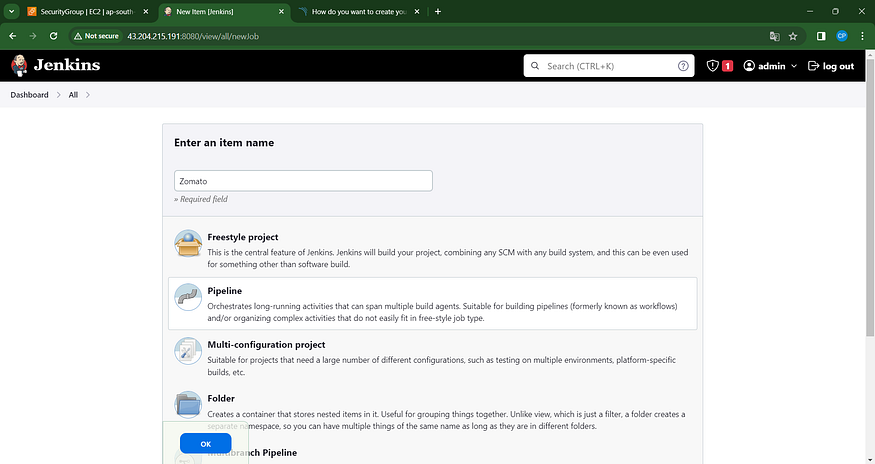Focus the Search (CTRL+K) box
The height and width of the screenshot is (464, 875).
pyautogui.click(x=609, y=66)
